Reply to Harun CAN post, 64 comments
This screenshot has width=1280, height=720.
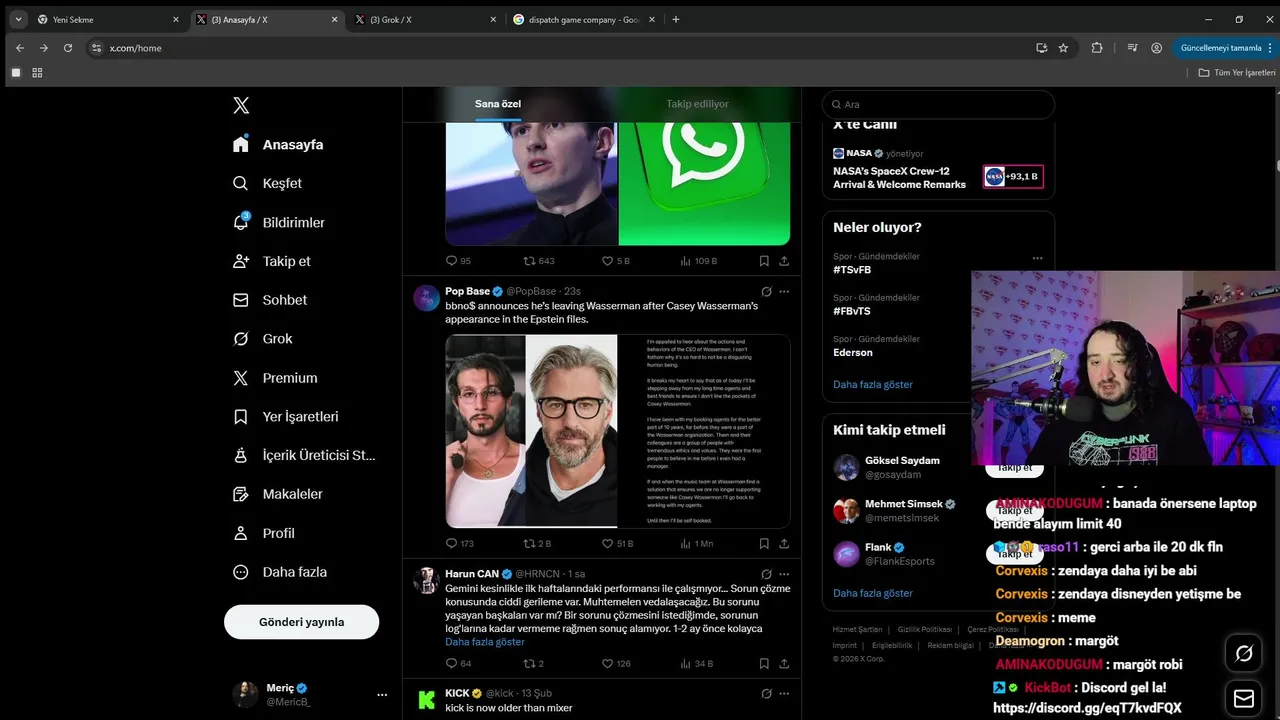tap(459, 663)
